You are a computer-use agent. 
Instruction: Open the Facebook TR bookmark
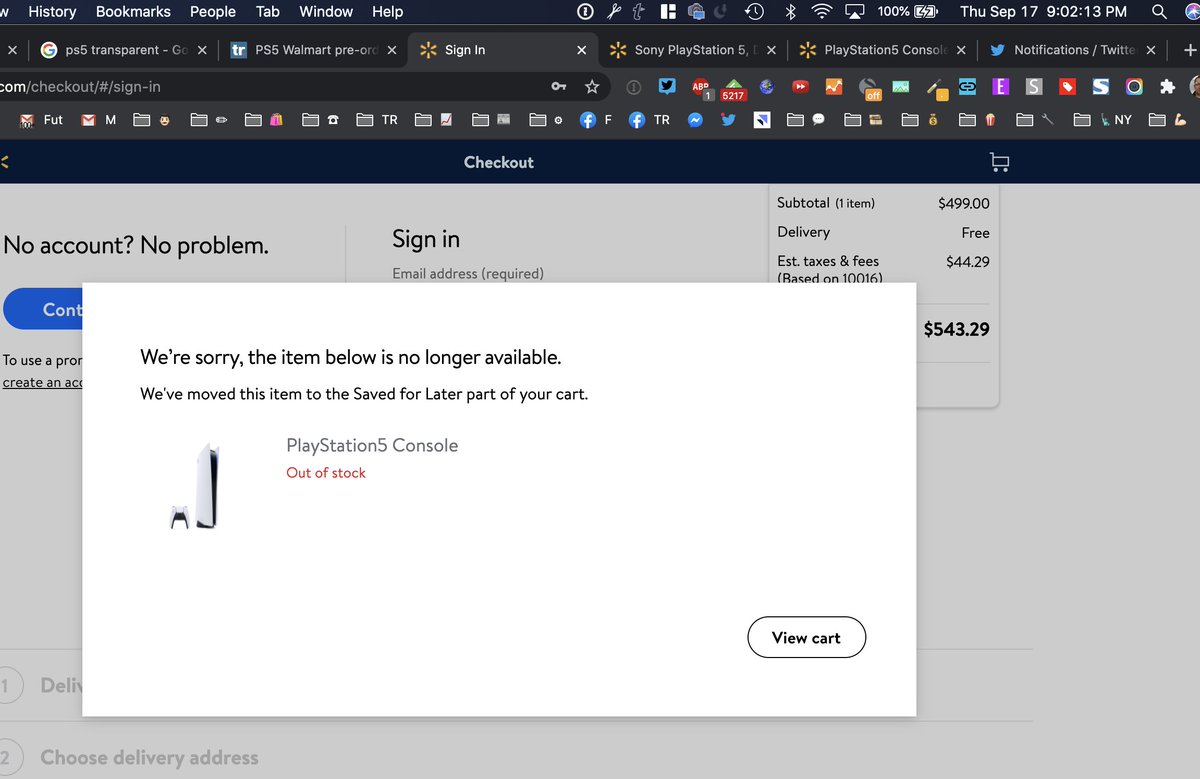650,119
